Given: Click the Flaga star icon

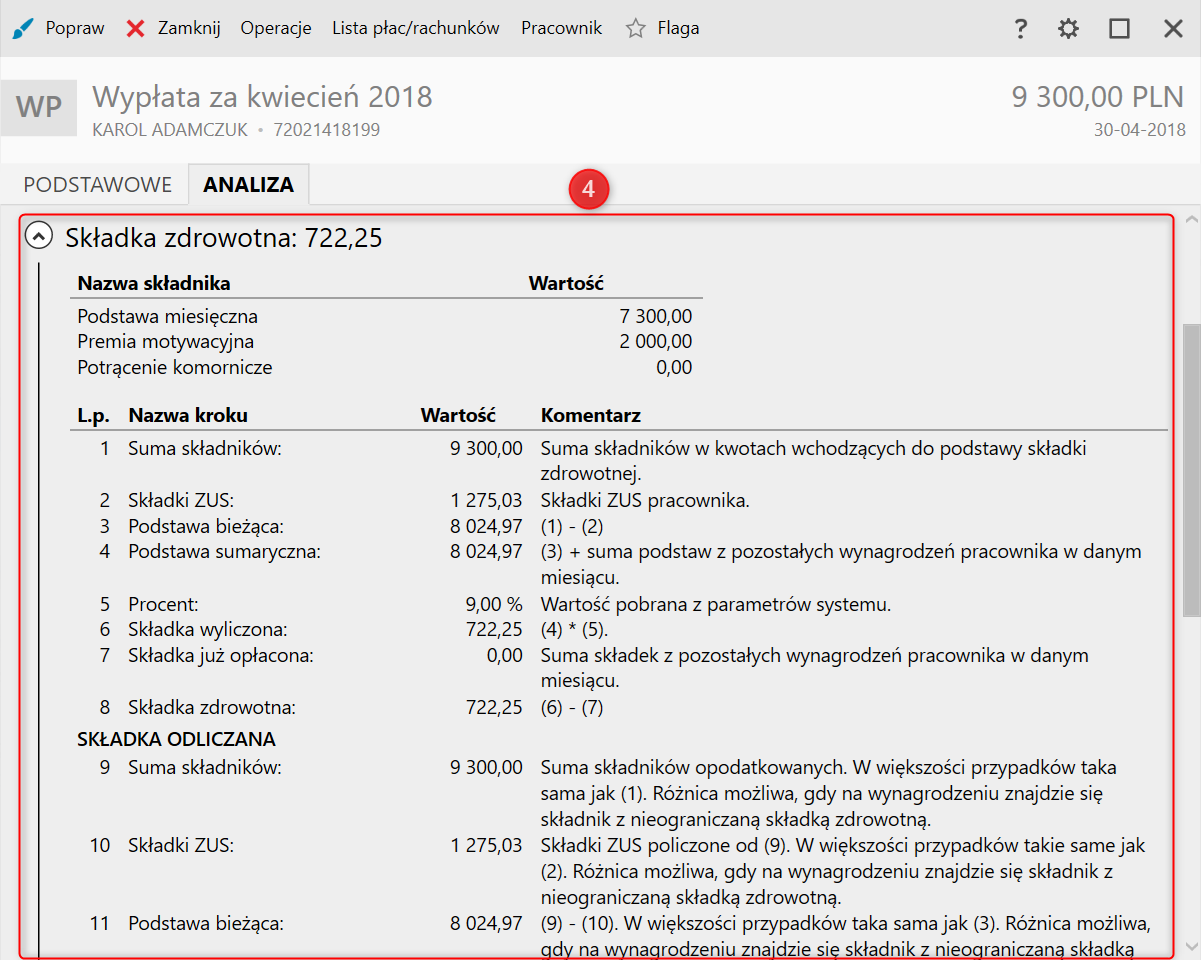Looking at the screenshot, I should (x=635, y=28).
